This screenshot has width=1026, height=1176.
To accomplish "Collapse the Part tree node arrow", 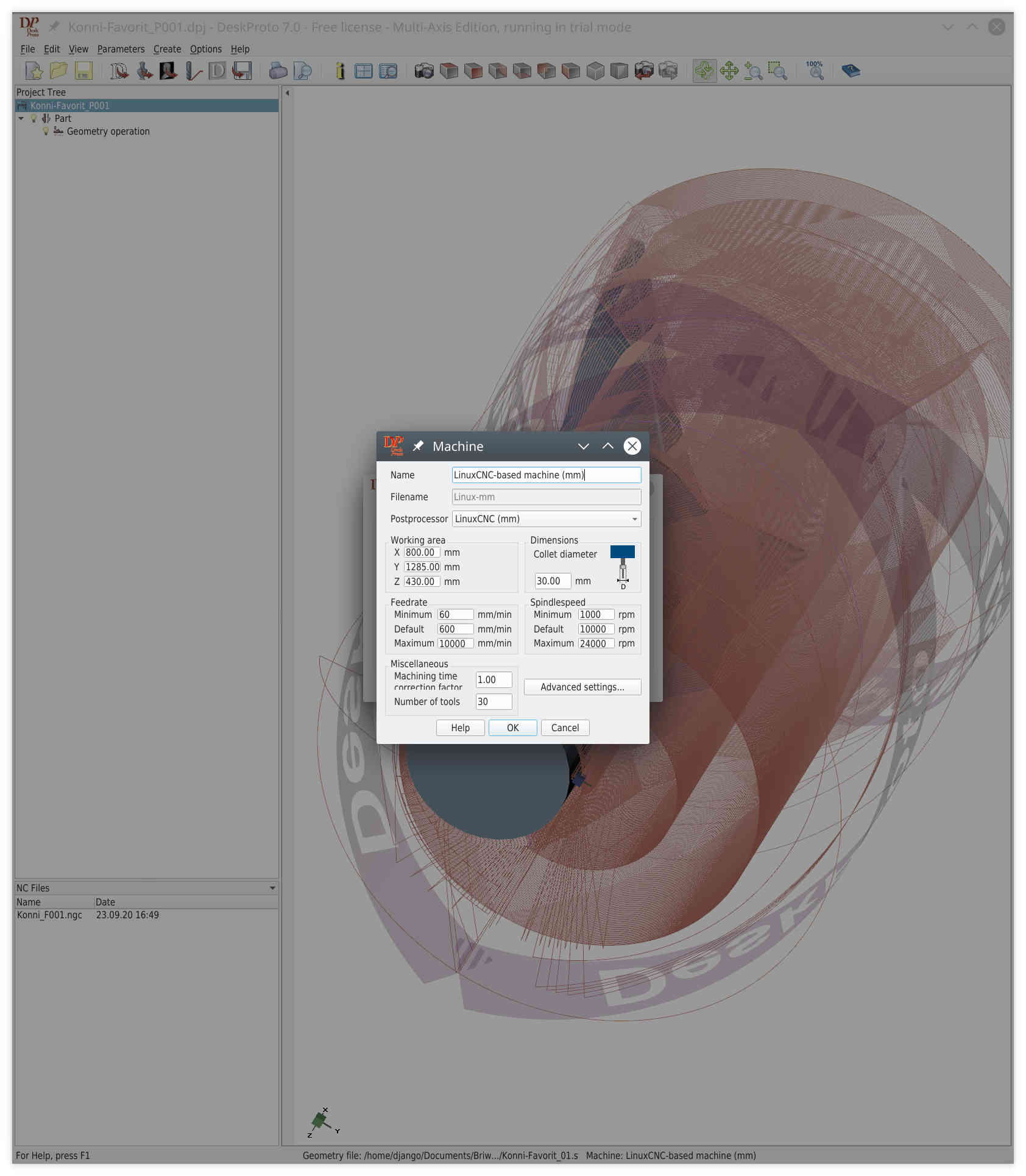I will 21,118.
